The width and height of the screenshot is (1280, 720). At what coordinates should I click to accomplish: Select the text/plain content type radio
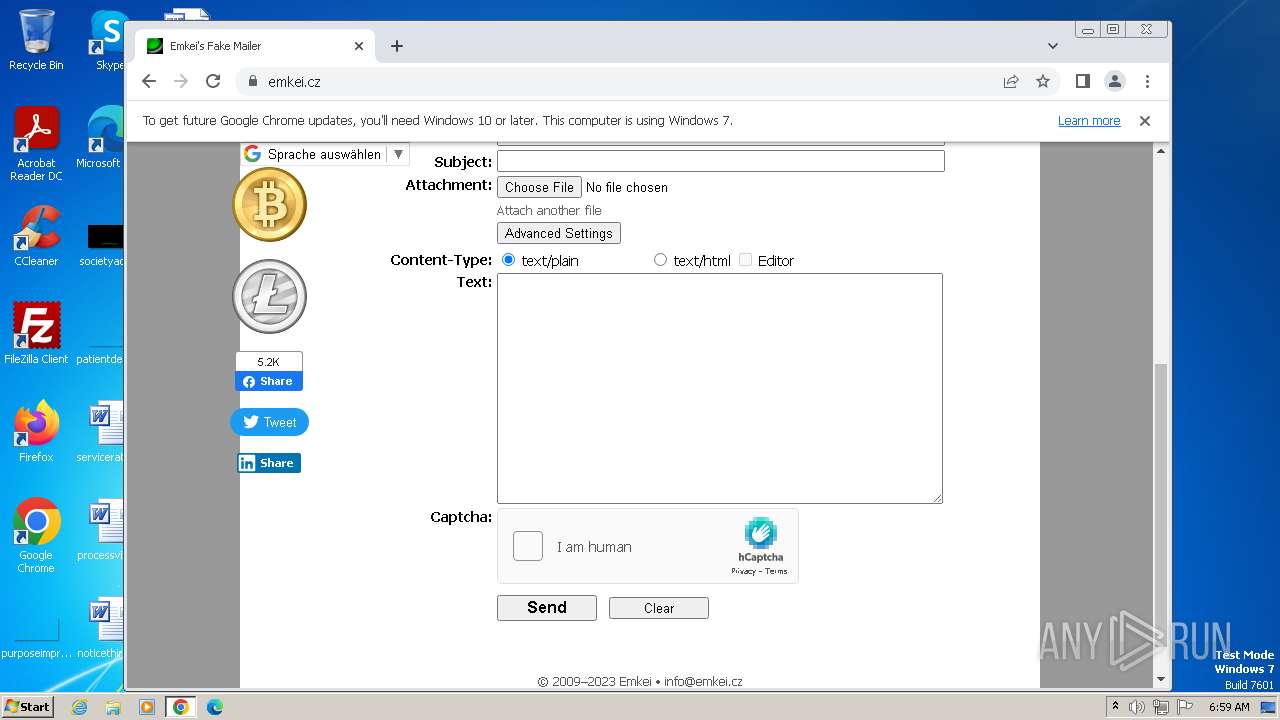click(x=508, y=260)
